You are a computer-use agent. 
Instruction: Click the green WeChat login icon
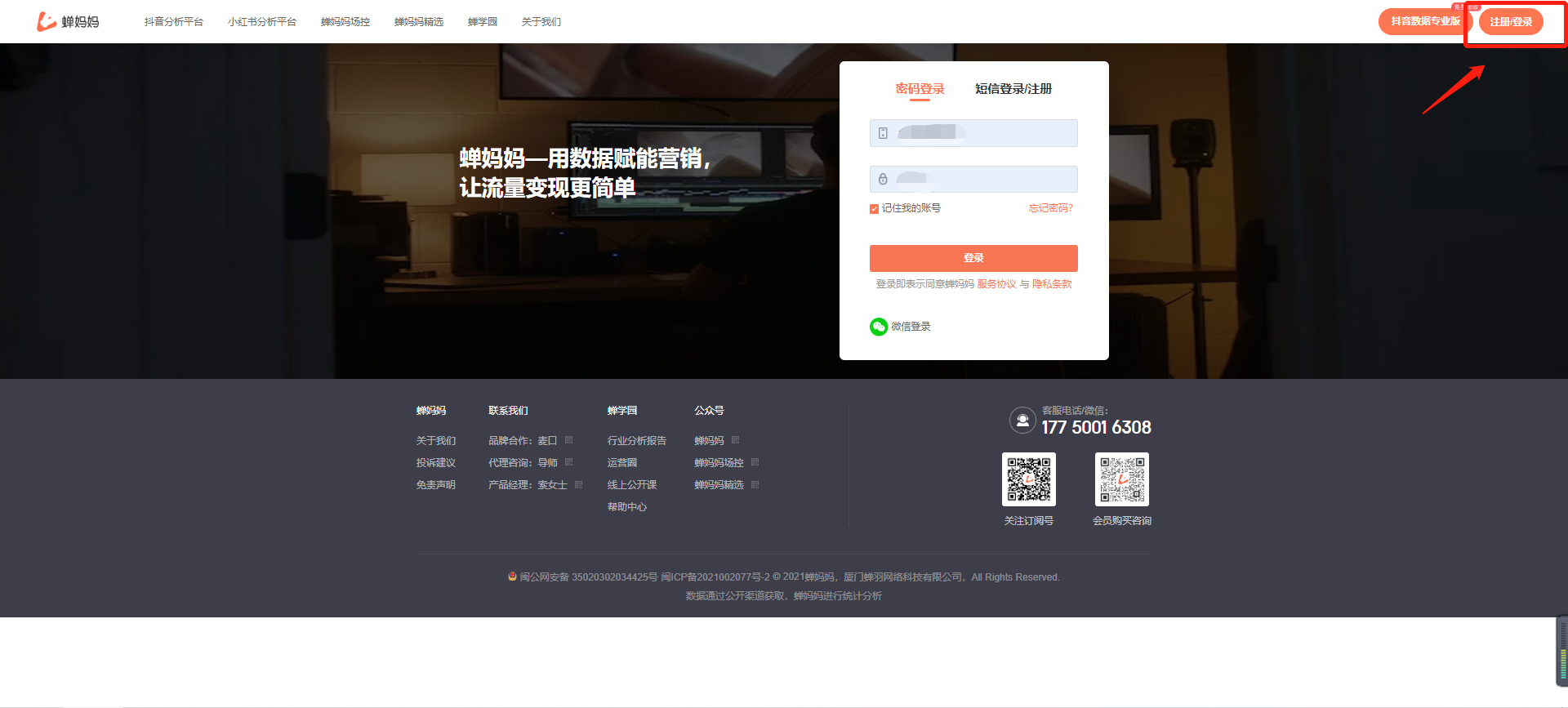(x=879, y=327)
